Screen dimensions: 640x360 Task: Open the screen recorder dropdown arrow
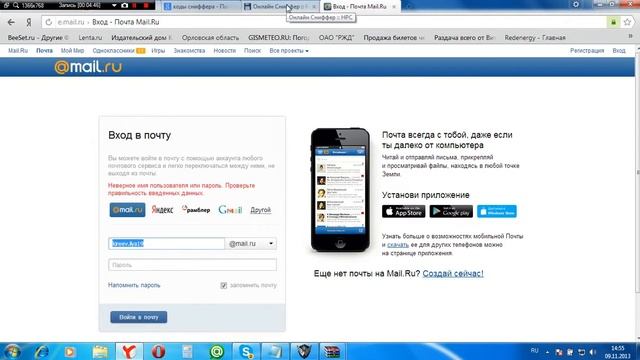coord(114,5)
